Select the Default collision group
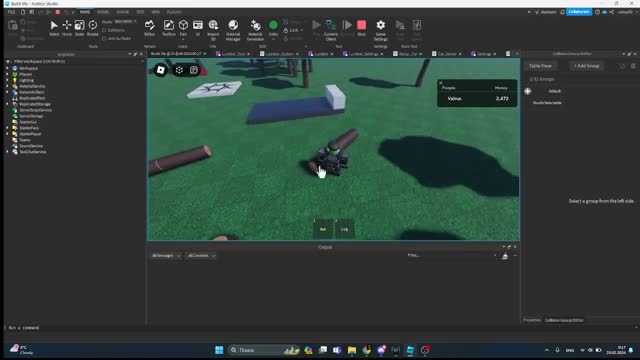 tap(554, 91)
